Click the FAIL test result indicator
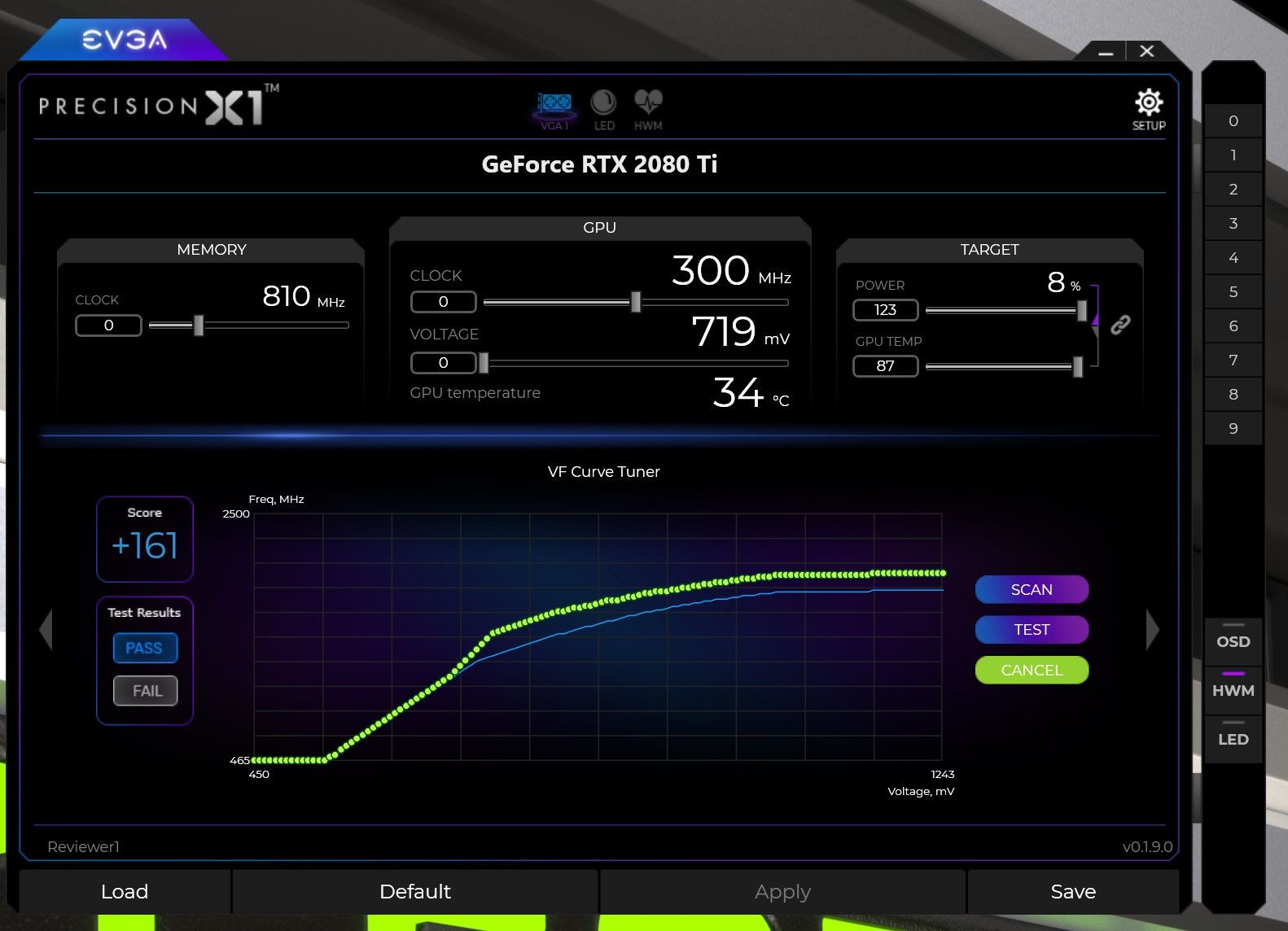Viewport: 1288px width, 931px height. tap(145, 690)
